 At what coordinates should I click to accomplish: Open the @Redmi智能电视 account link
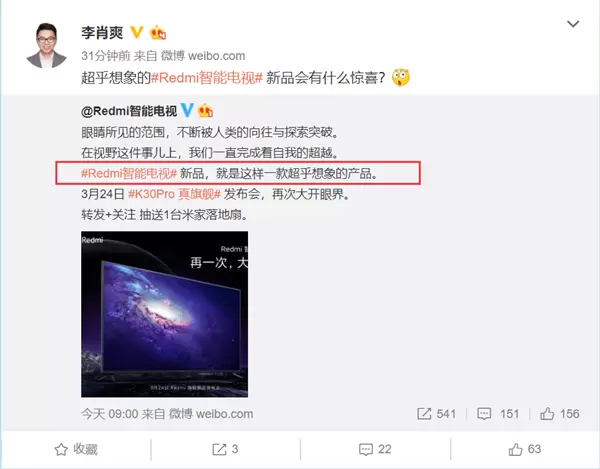tap(129, 111)
